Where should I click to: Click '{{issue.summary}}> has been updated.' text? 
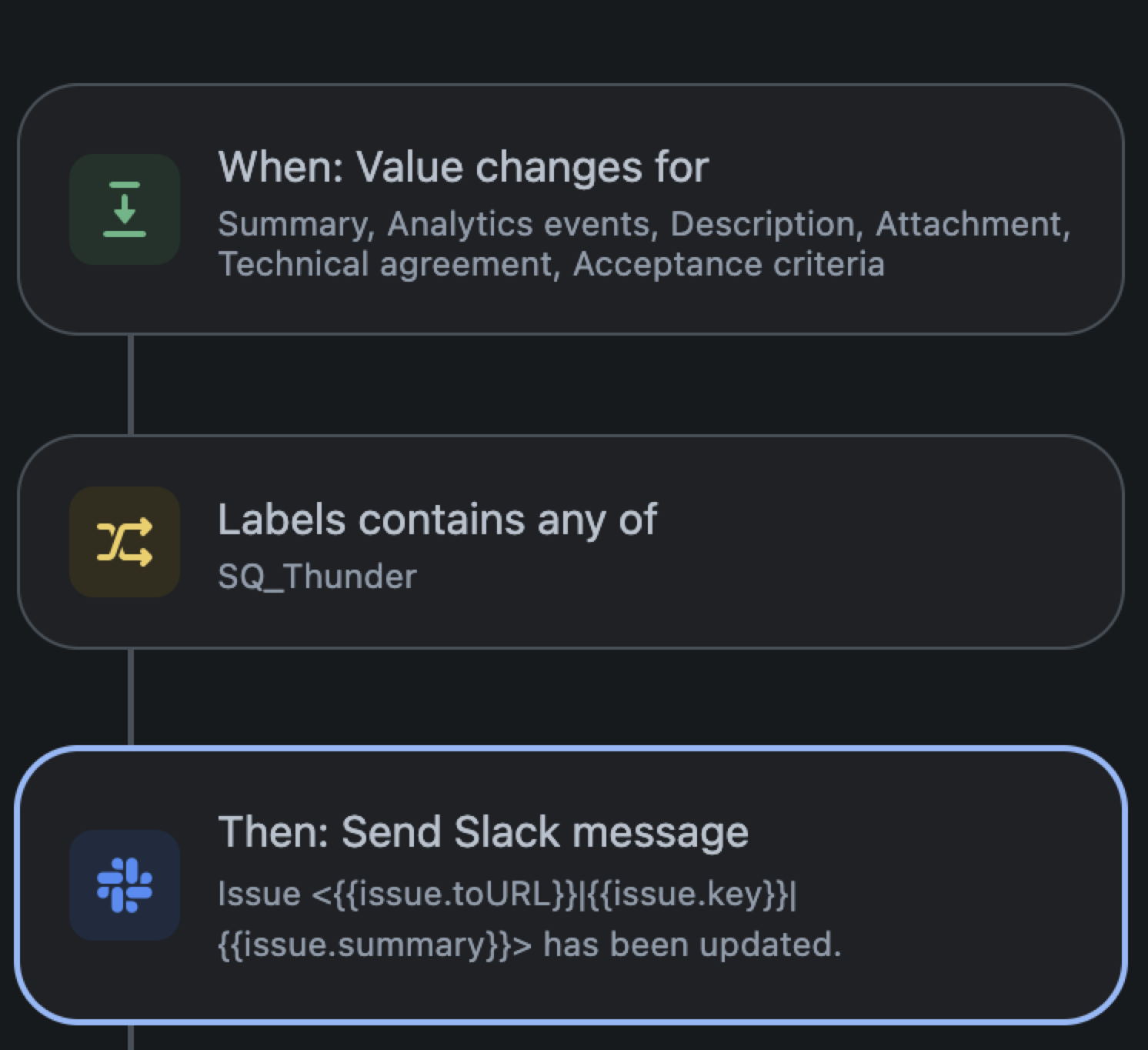(x=530, y=944)
